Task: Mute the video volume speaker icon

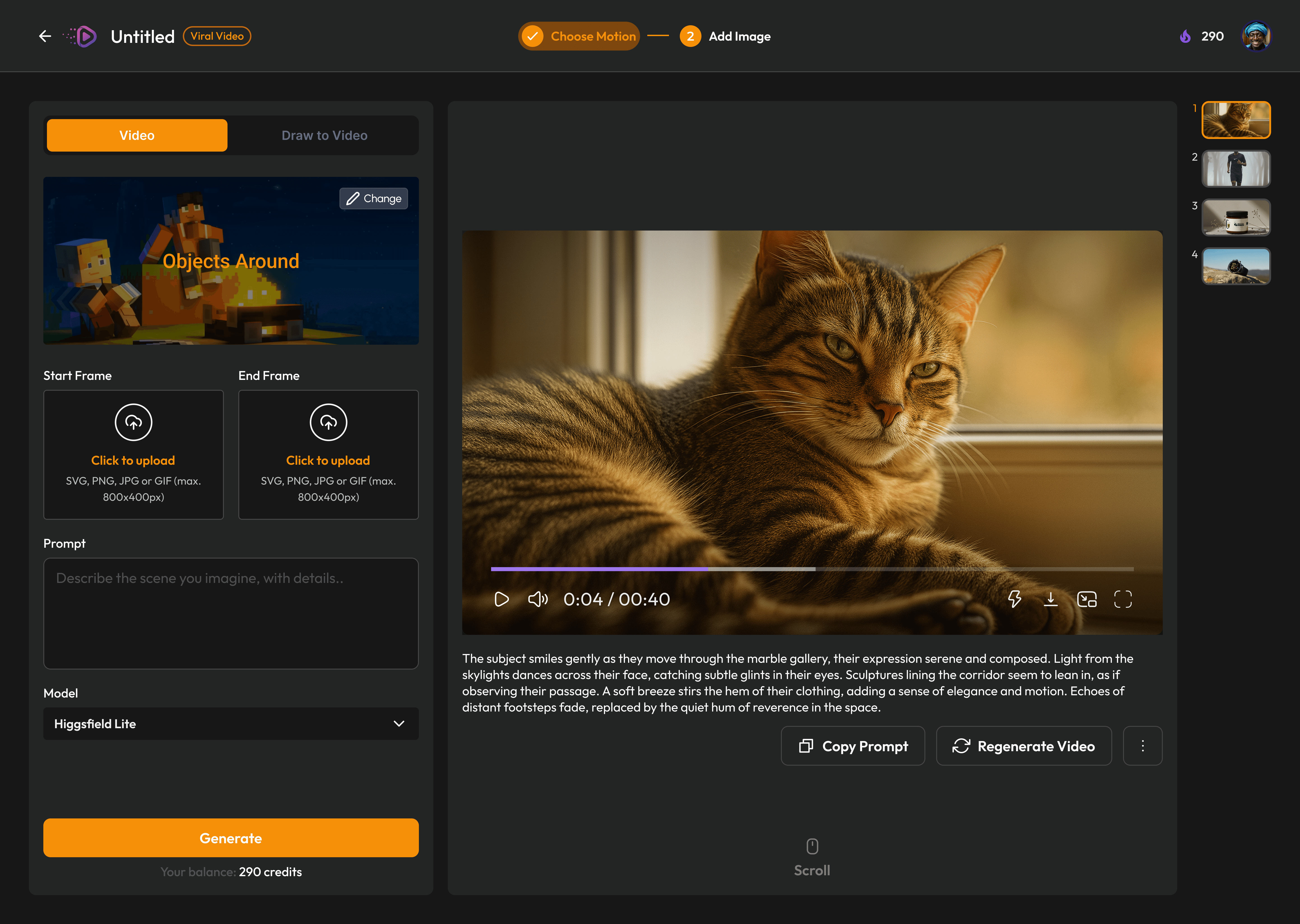Action: [537, 599]
